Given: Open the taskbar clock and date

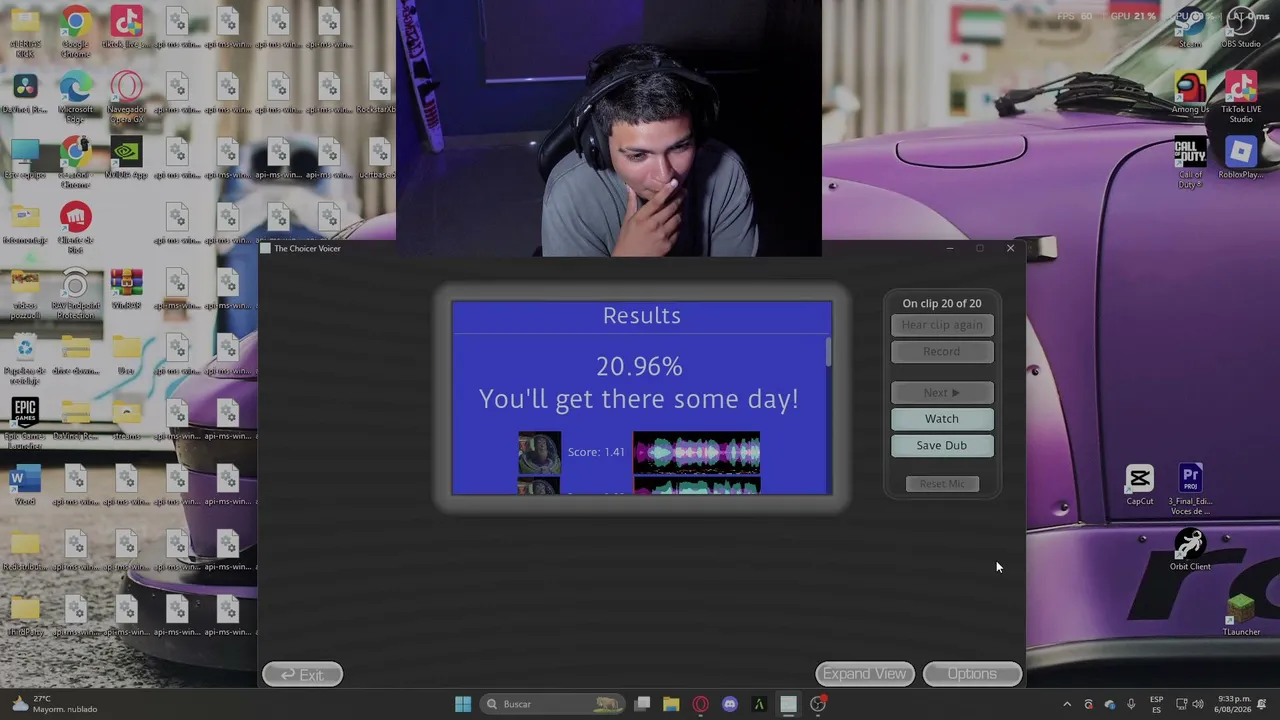Looking at the screenshot, I should click(1235, 704).
